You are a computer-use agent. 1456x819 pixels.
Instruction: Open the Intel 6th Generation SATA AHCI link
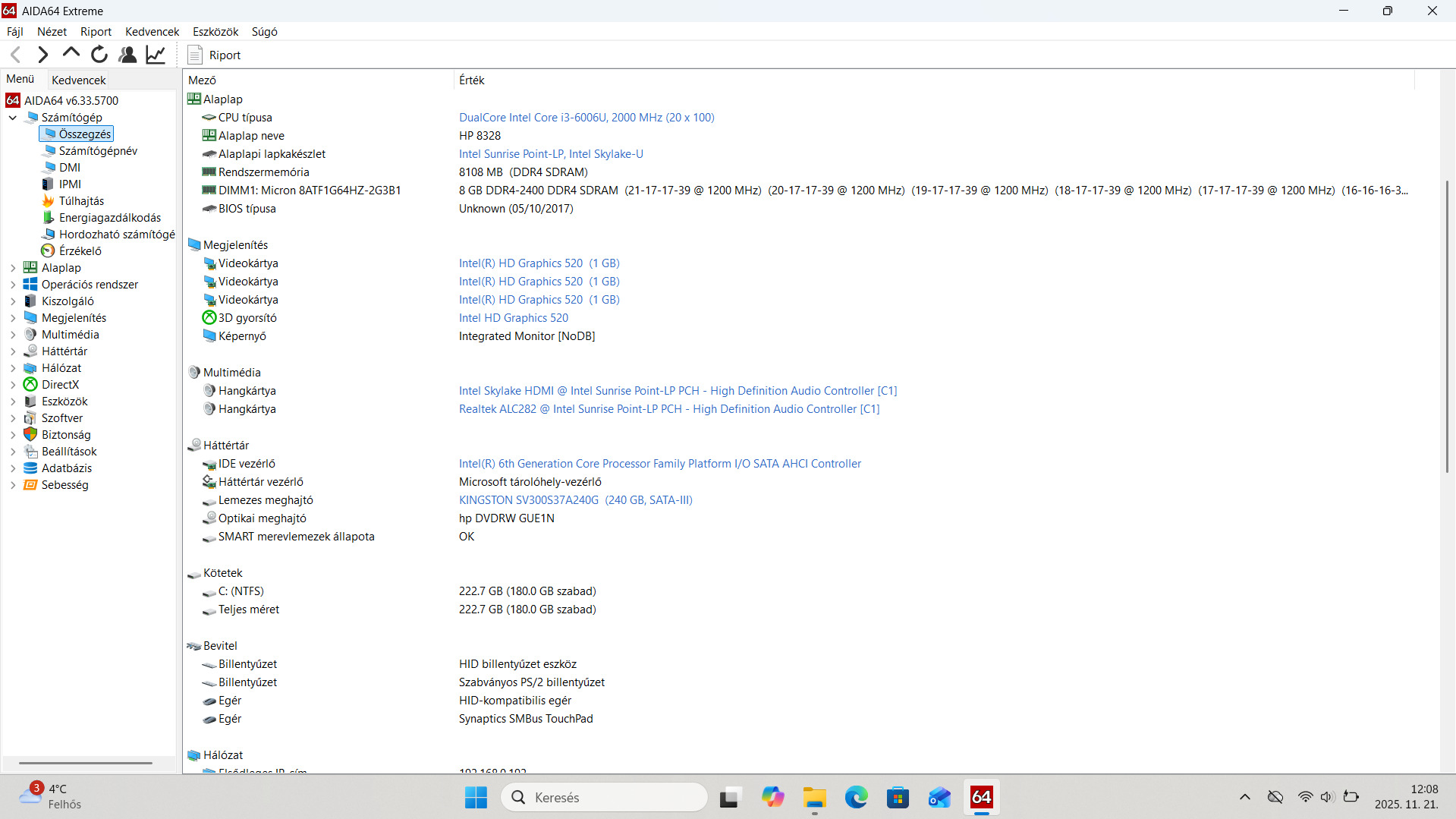coord(660,464)
